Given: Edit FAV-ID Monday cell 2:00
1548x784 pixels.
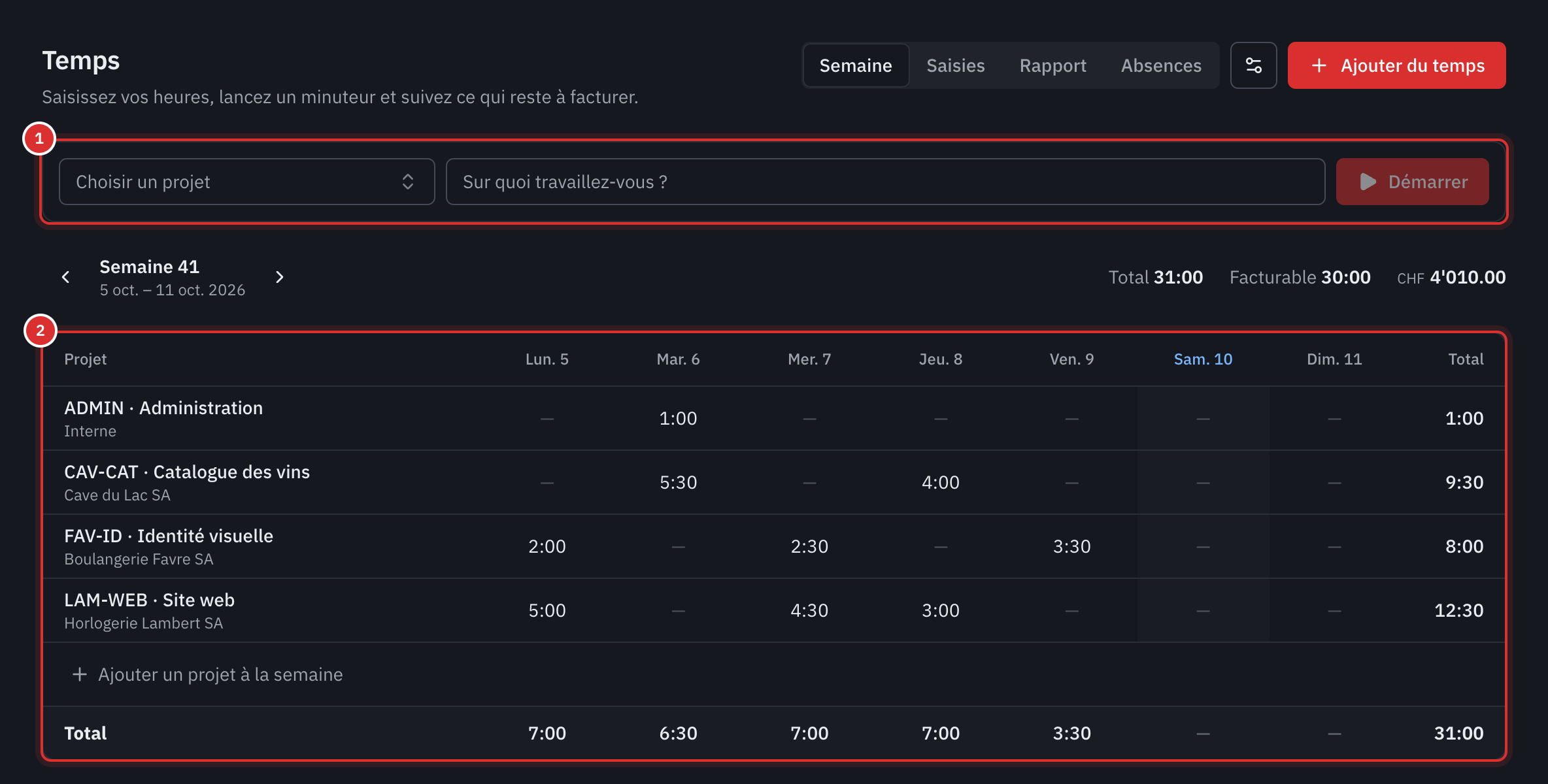Looking at the screenshot, I should (x=547, y=546).
